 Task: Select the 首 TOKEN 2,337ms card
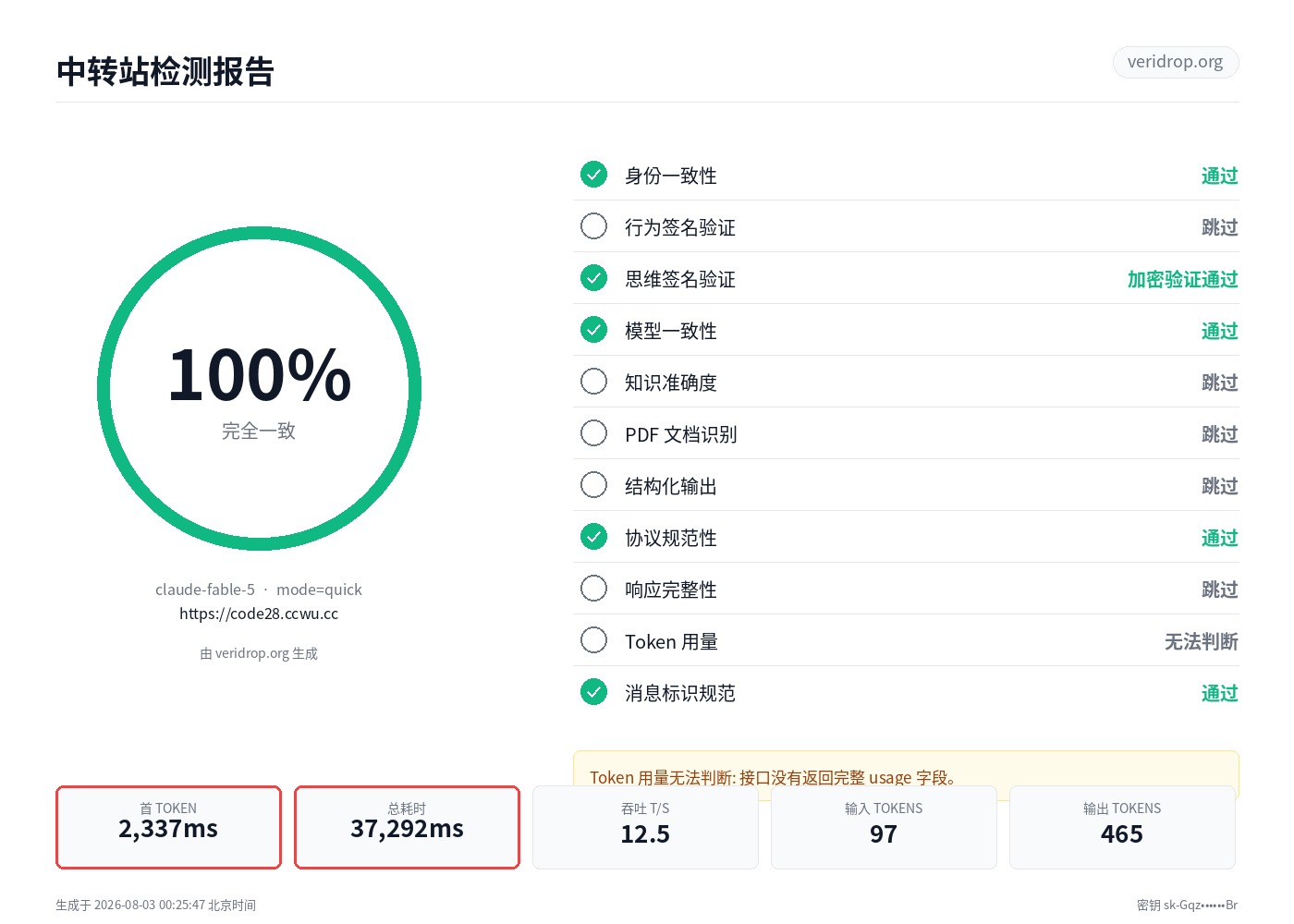pos(168,827)
